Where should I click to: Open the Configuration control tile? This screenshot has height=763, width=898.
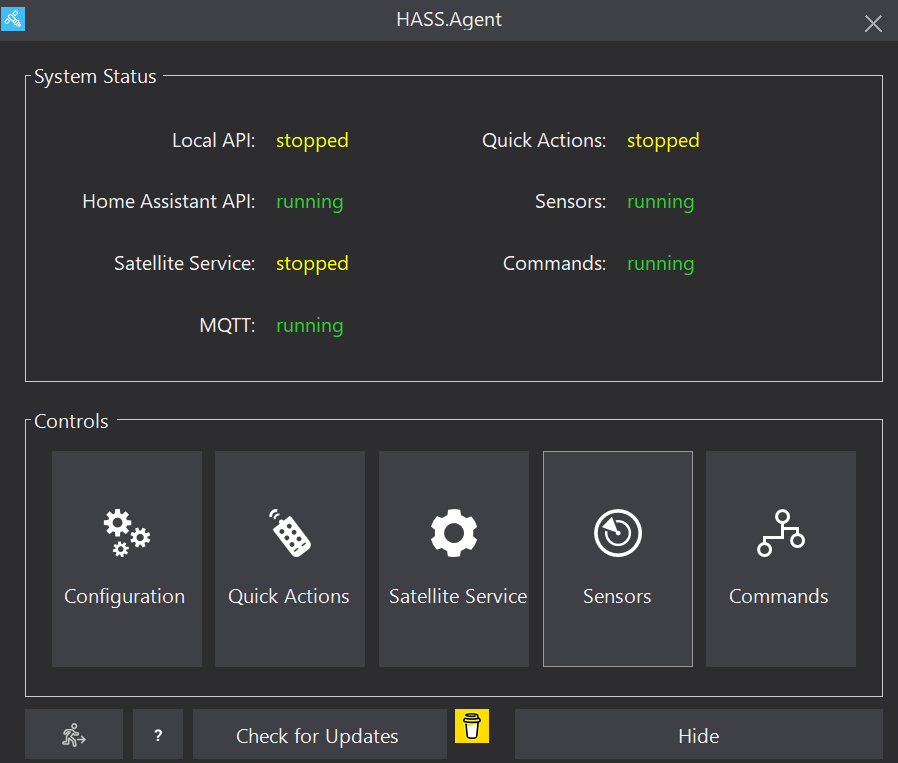pos(127,559)
